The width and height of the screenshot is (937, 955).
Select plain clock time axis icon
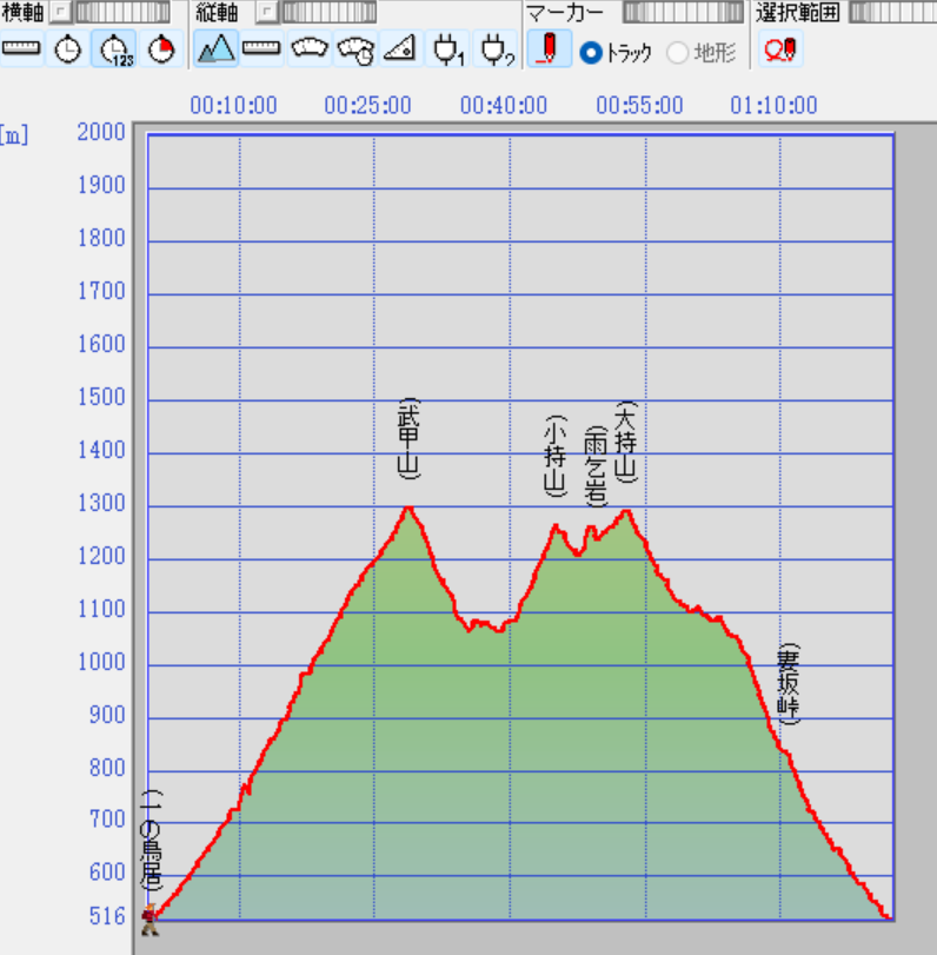tap(68, 49)
